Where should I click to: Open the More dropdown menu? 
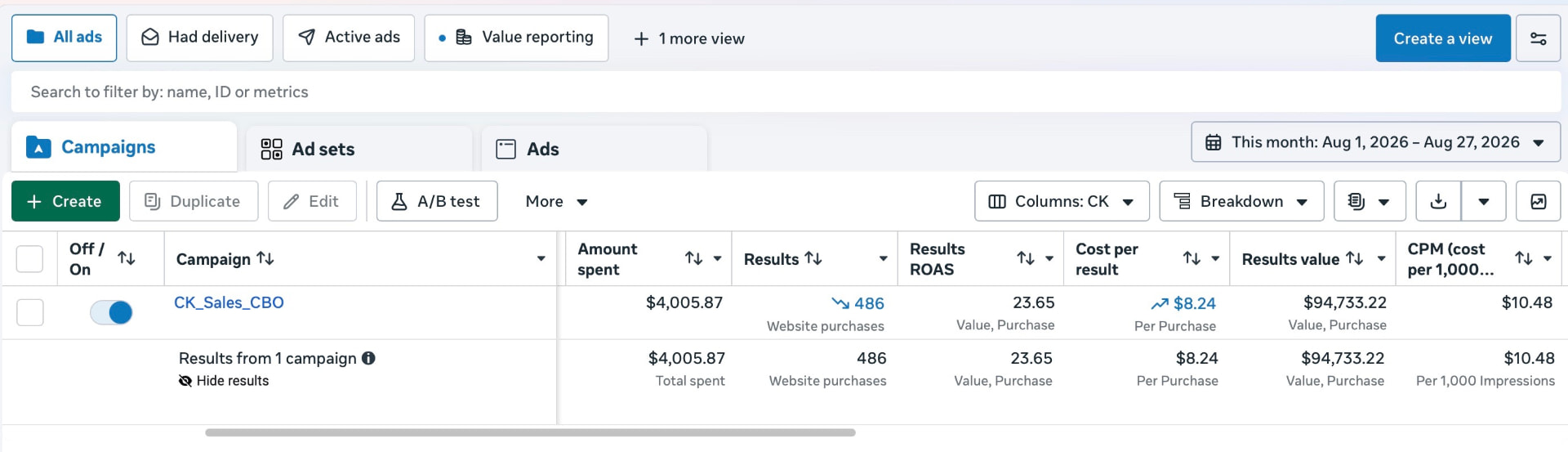557,201
